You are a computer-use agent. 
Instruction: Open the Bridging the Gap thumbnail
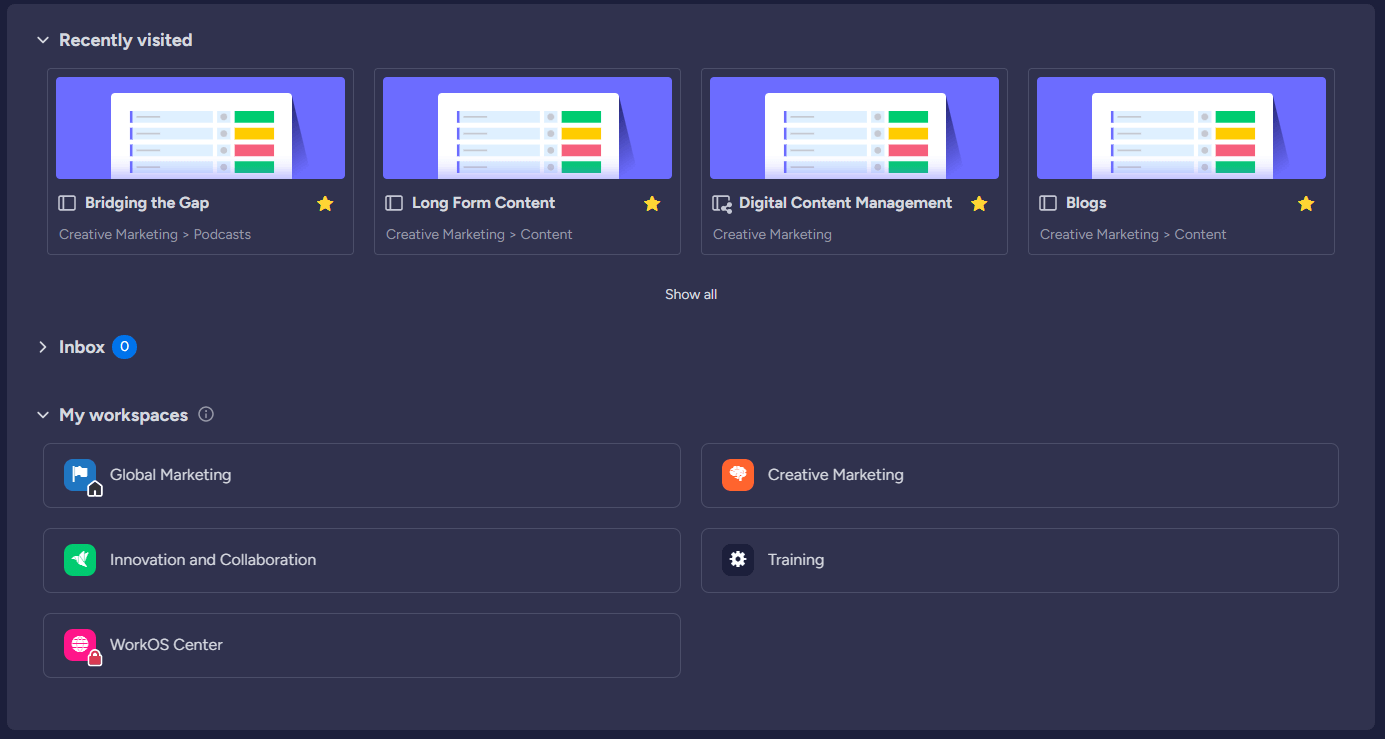(x=200, y=128)
